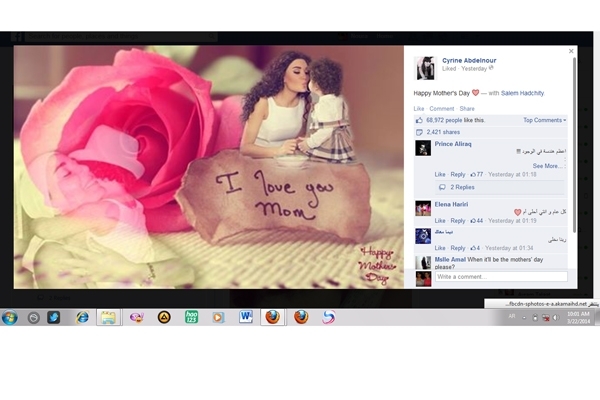This screenshot has width=600, height=400.
Task: Click the Internet Explorer taskbar icon
Action: click(x=82, y=317)
